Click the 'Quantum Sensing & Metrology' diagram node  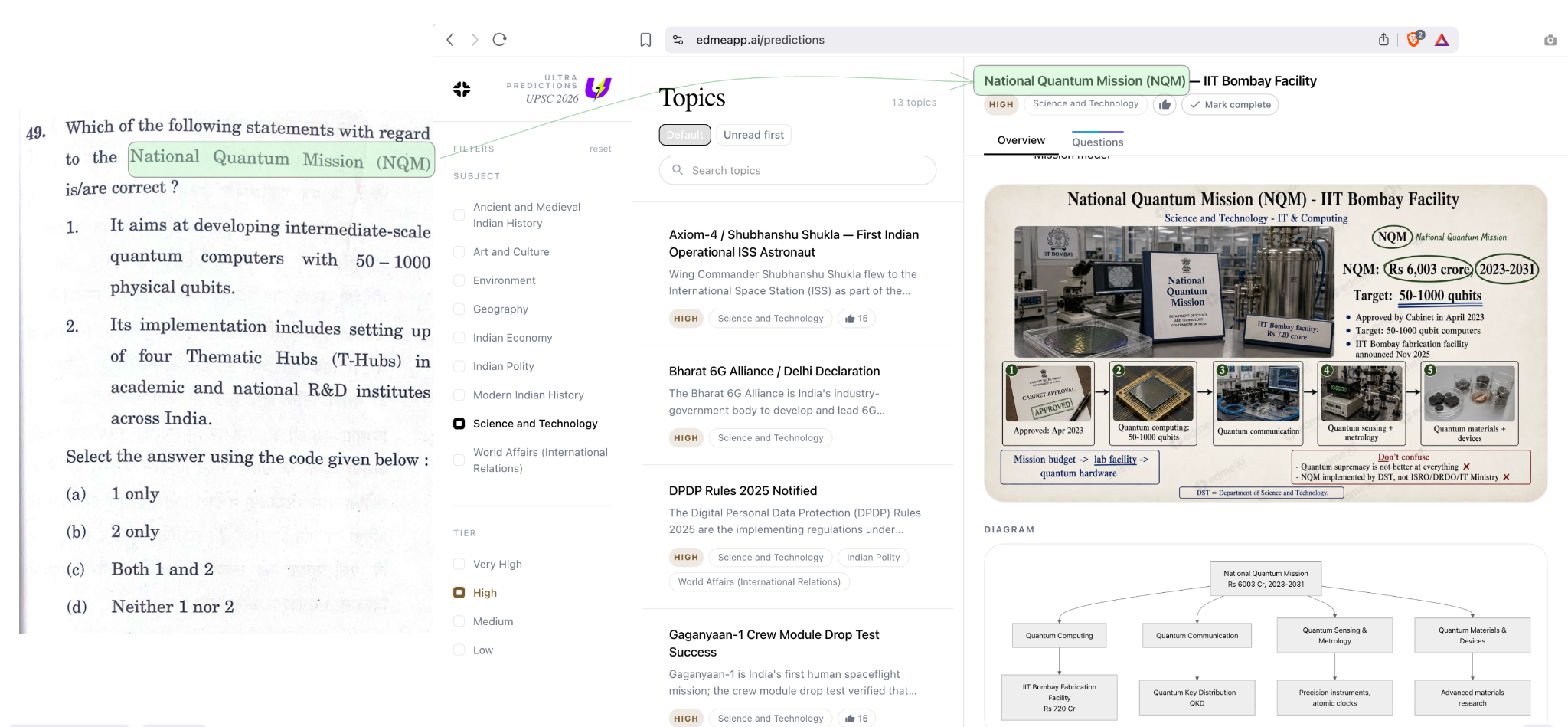(1334, 636)
